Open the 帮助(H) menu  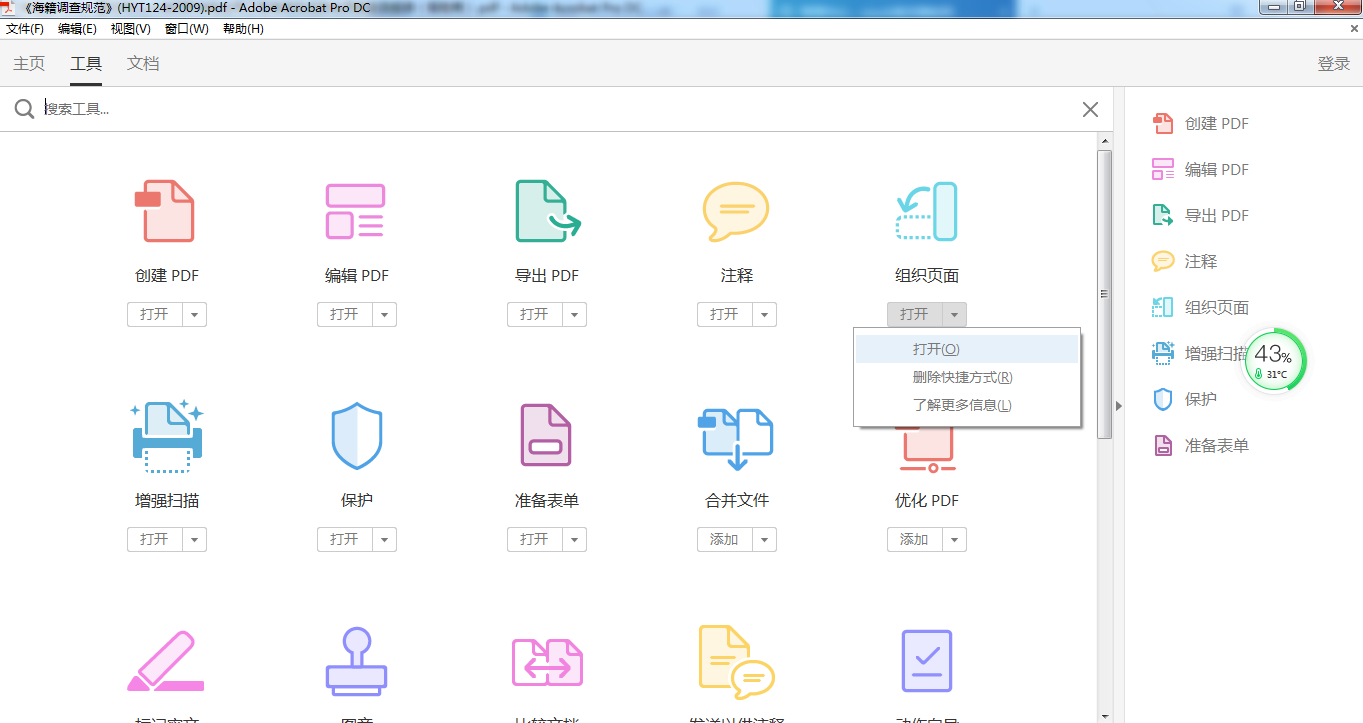[243, 29]
